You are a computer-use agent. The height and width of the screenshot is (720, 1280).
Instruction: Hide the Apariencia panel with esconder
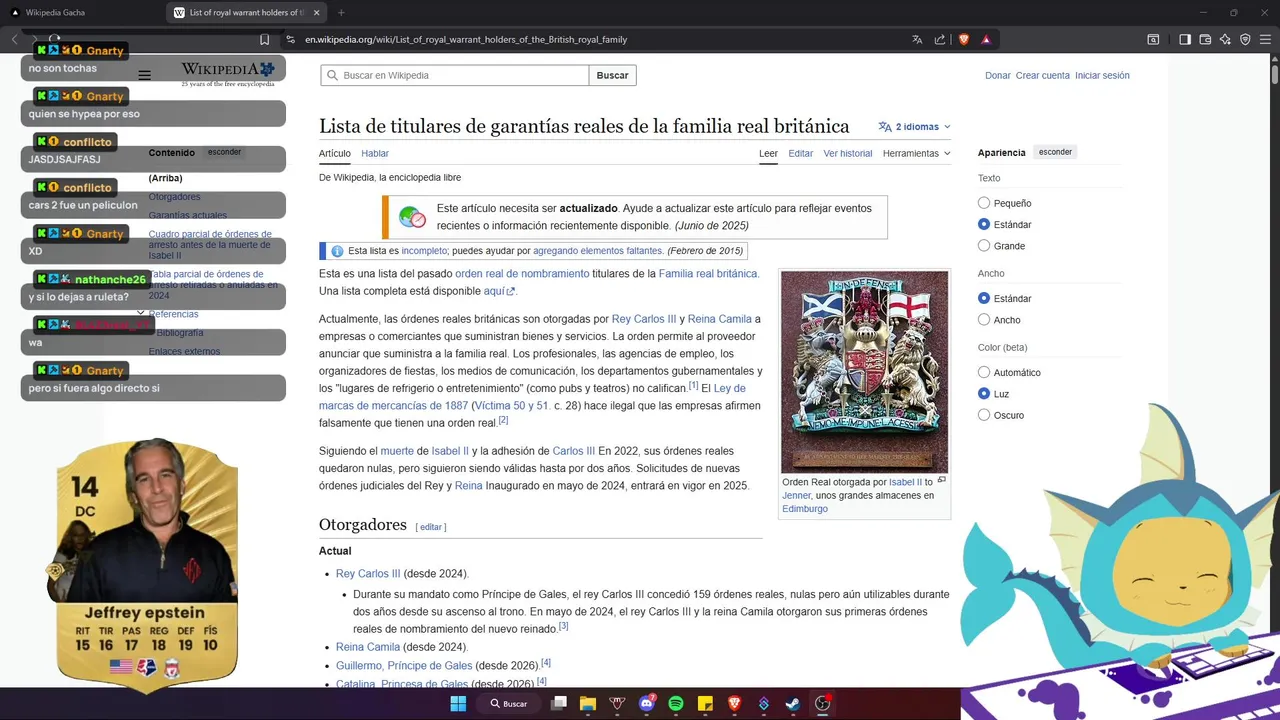click(x=1055, y=152)
